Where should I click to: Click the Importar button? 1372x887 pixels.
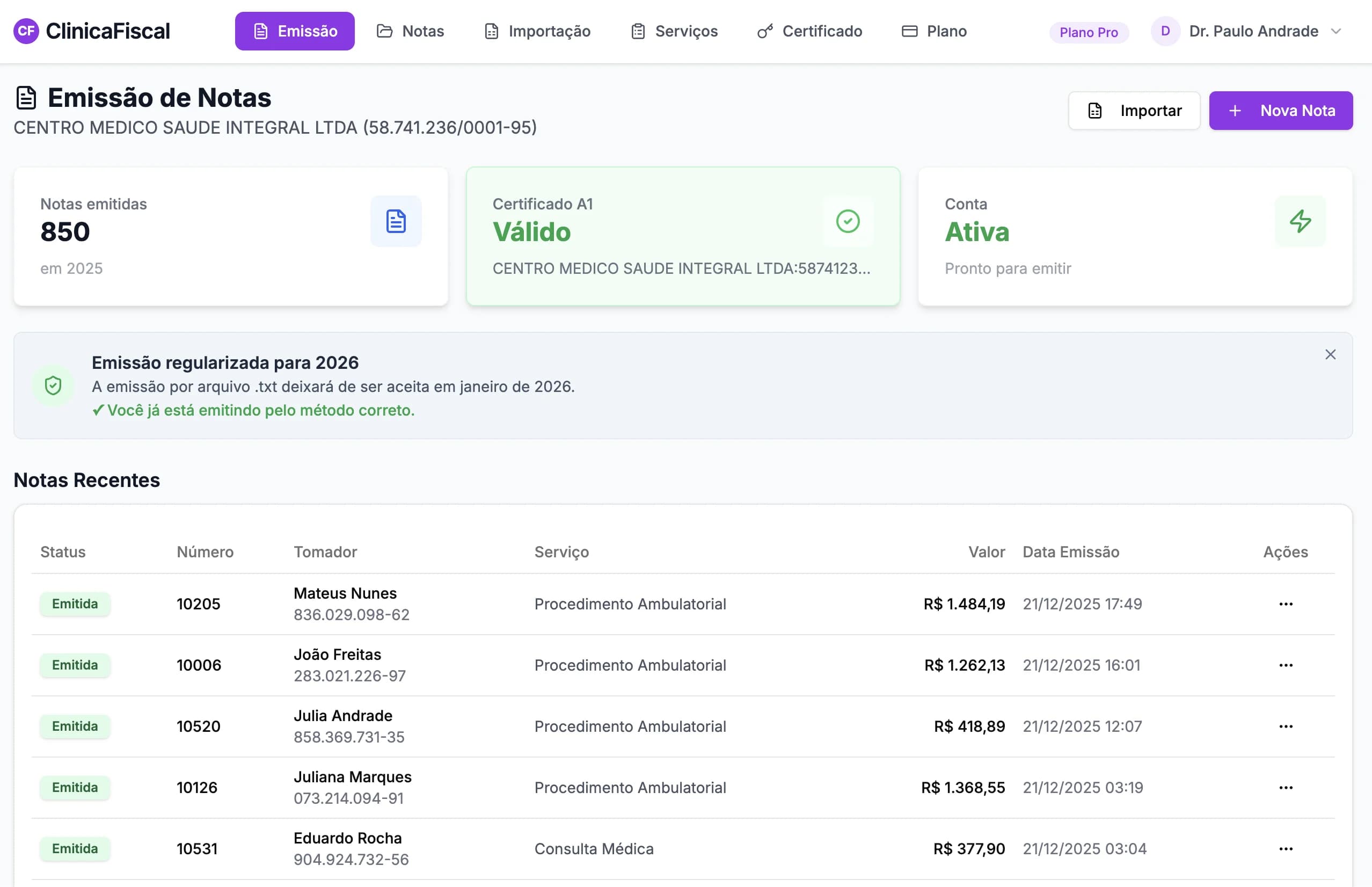coord(1134,110)
